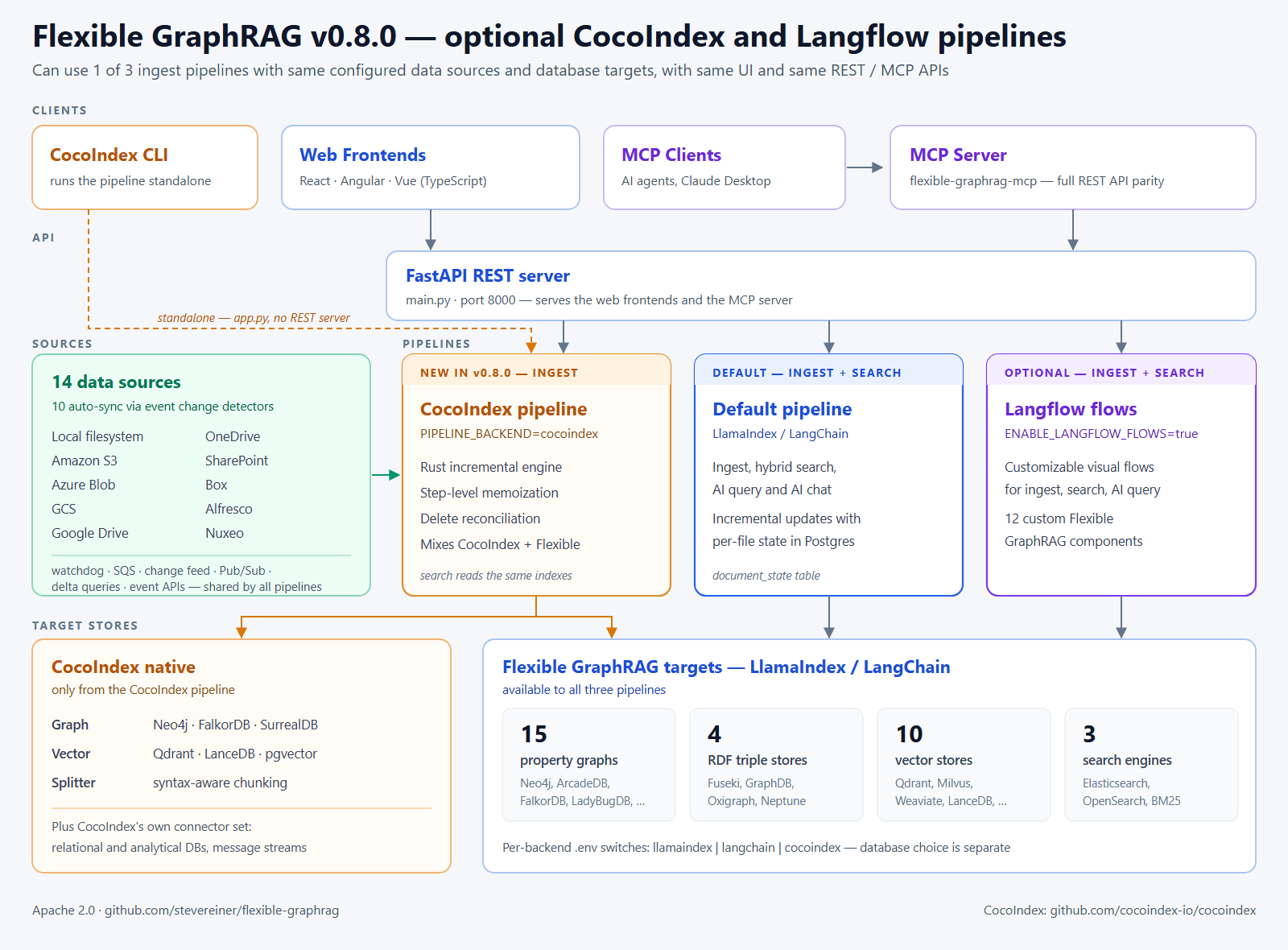
Task: Click 'OneDrive' source entry
Action: pos(233,436)
